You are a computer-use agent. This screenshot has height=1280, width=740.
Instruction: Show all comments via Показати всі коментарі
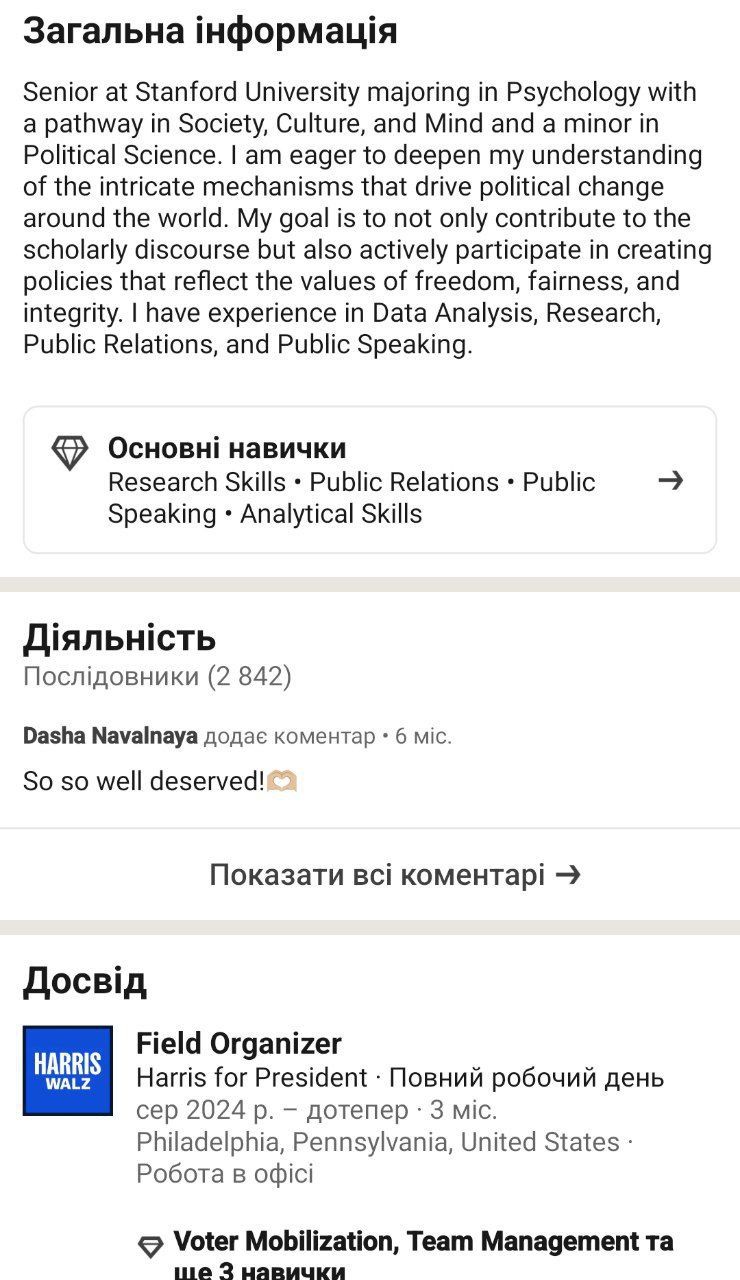[378, 875]
